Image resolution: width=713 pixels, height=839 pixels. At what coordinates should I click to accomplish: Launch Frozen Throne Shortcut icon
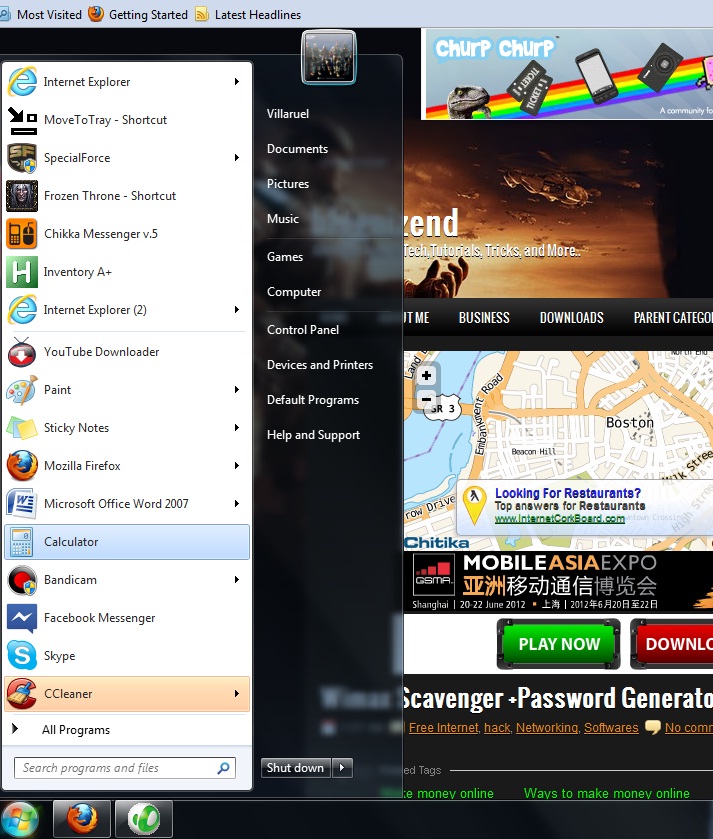(x=22, y=196)
